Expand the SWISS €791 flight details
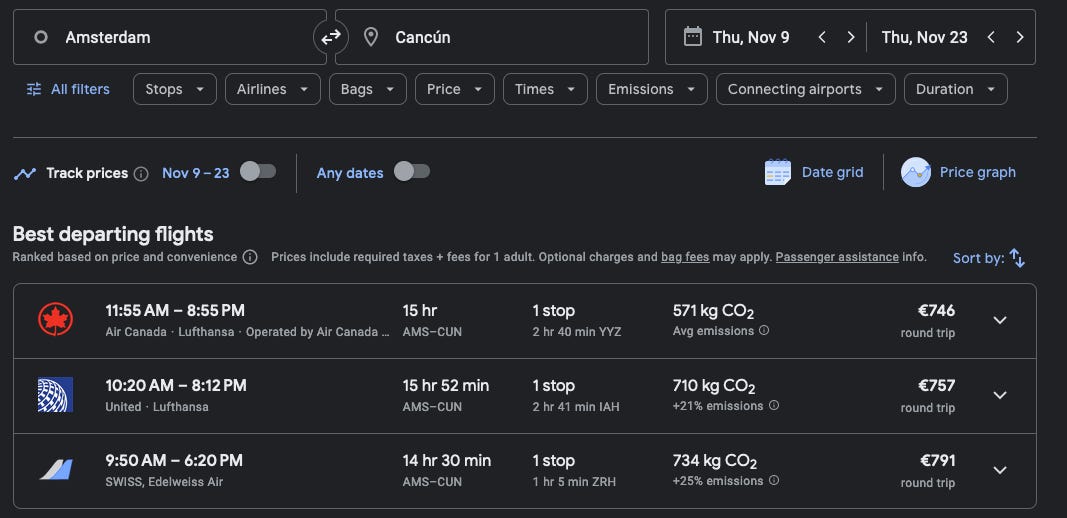This screenshot has height=518, width=1067. 999,470
